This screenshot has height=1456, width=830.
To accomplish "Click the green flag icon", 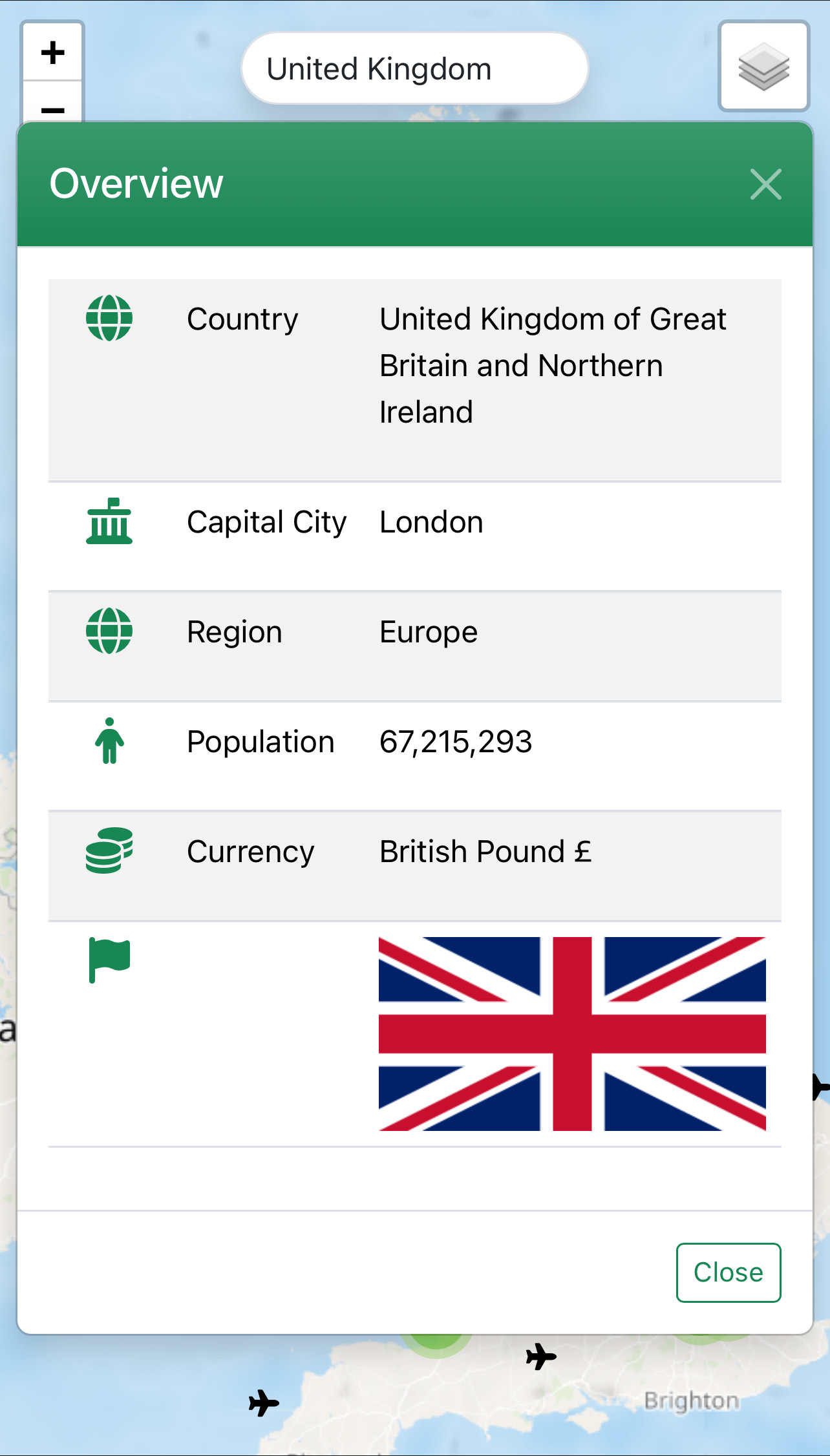I will click(109, 959).
